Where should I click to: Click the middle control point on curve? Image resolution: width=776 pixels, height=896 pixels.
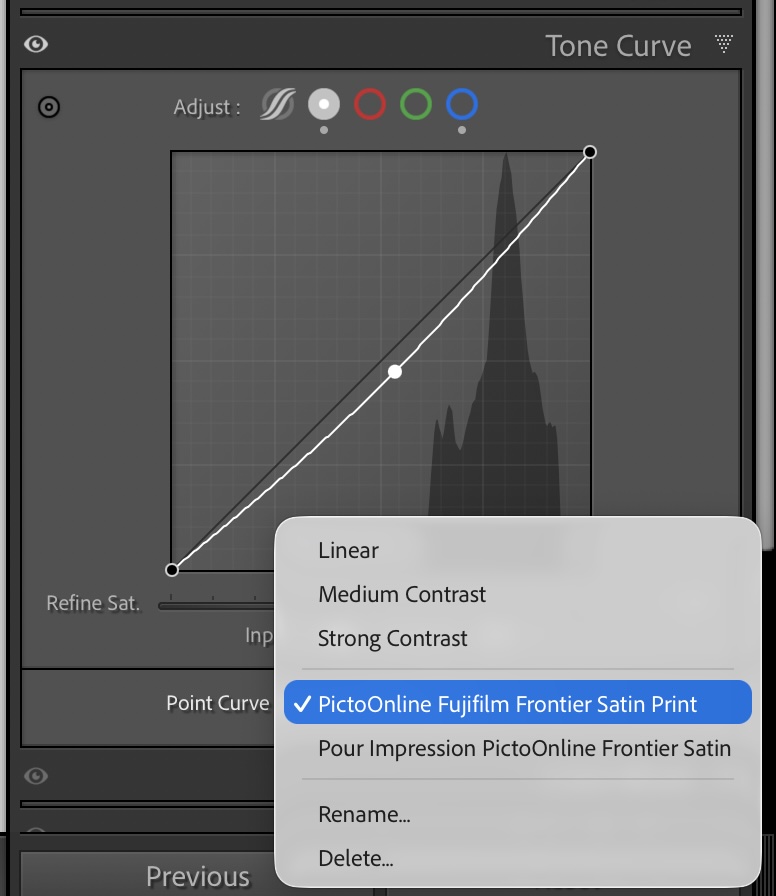(x=395, y=372)
